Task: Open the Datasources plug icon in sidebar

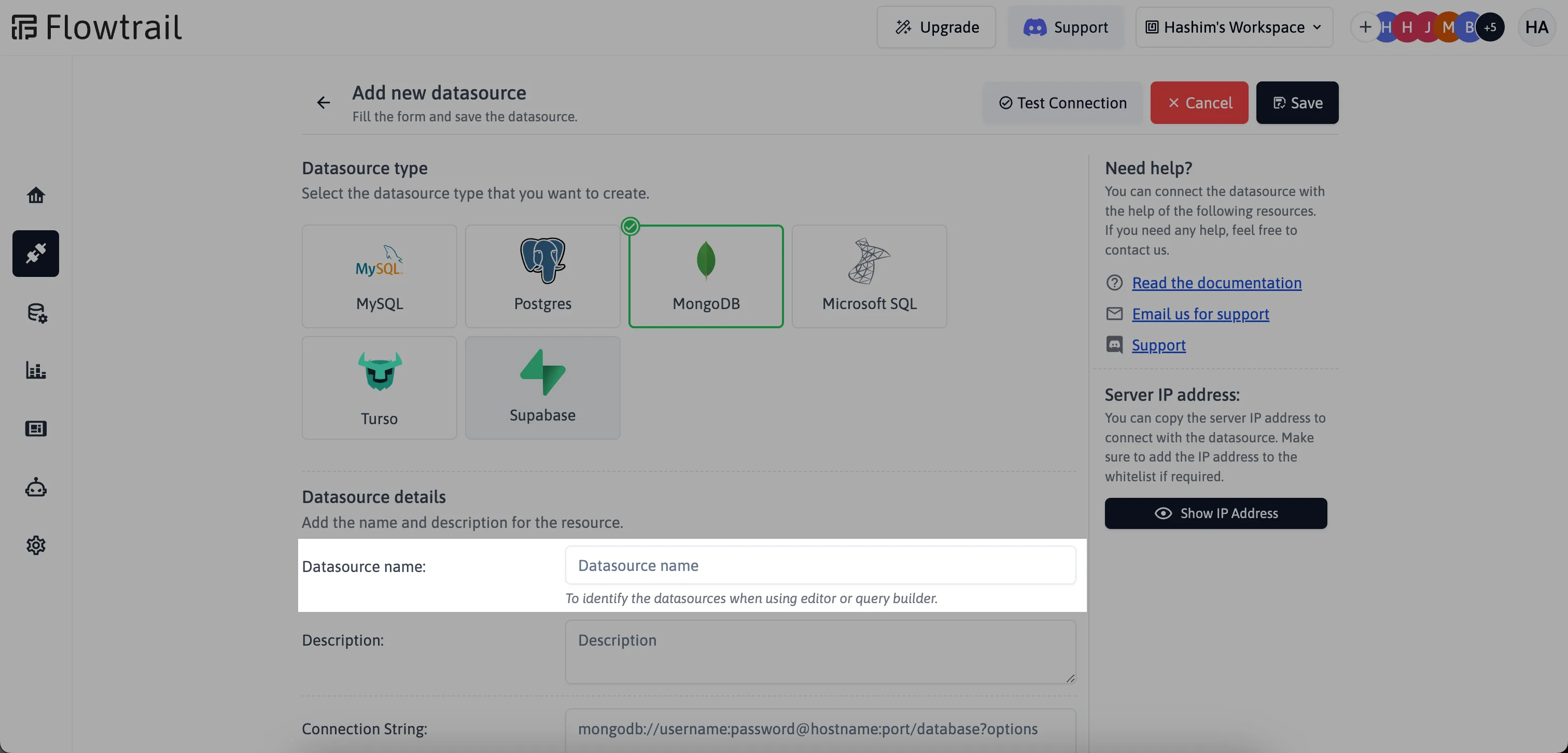Action: point(36,253)
